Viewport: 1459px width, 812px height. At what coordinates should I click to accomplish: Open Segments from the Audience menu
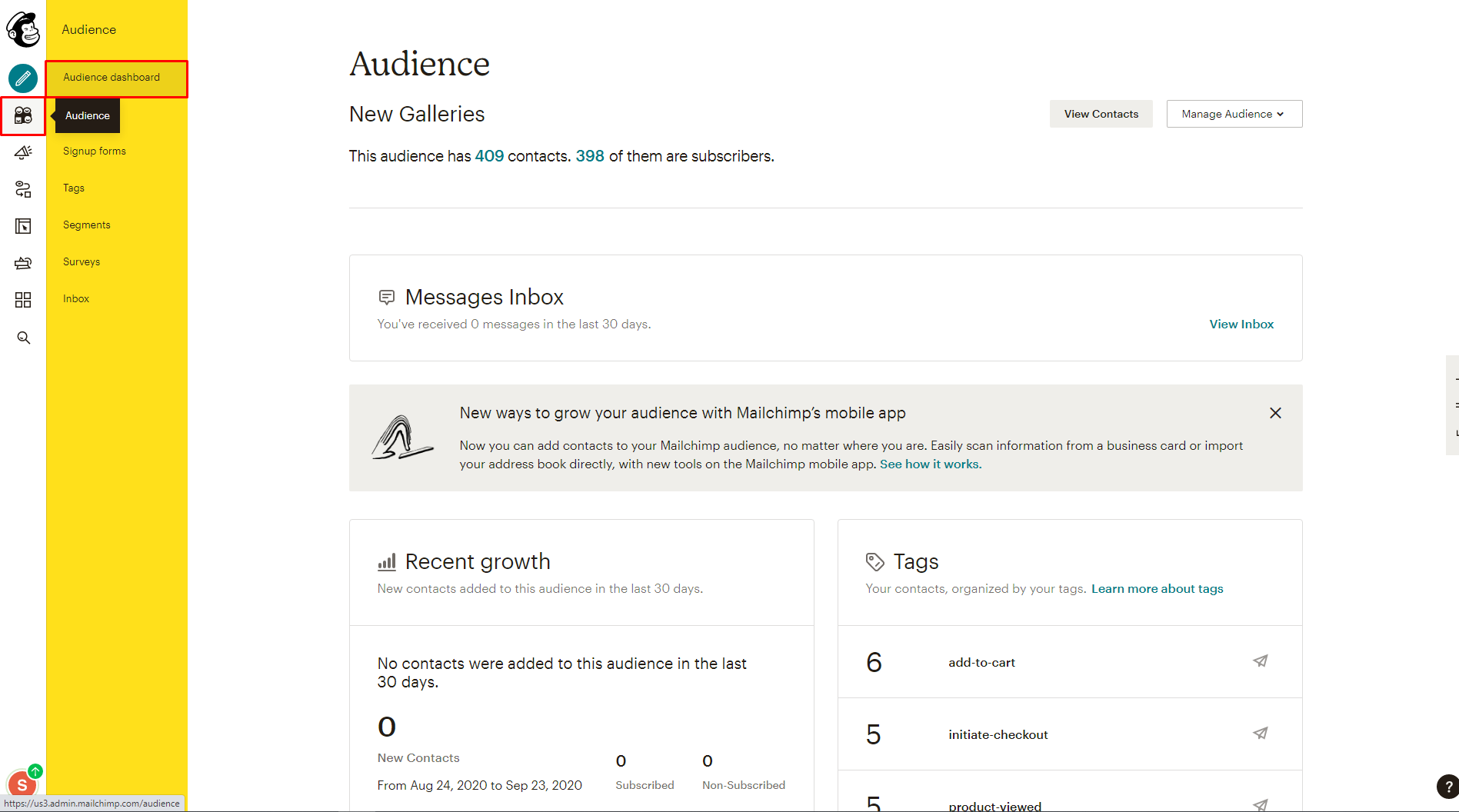pyautogui.click(x=86, y=225)
